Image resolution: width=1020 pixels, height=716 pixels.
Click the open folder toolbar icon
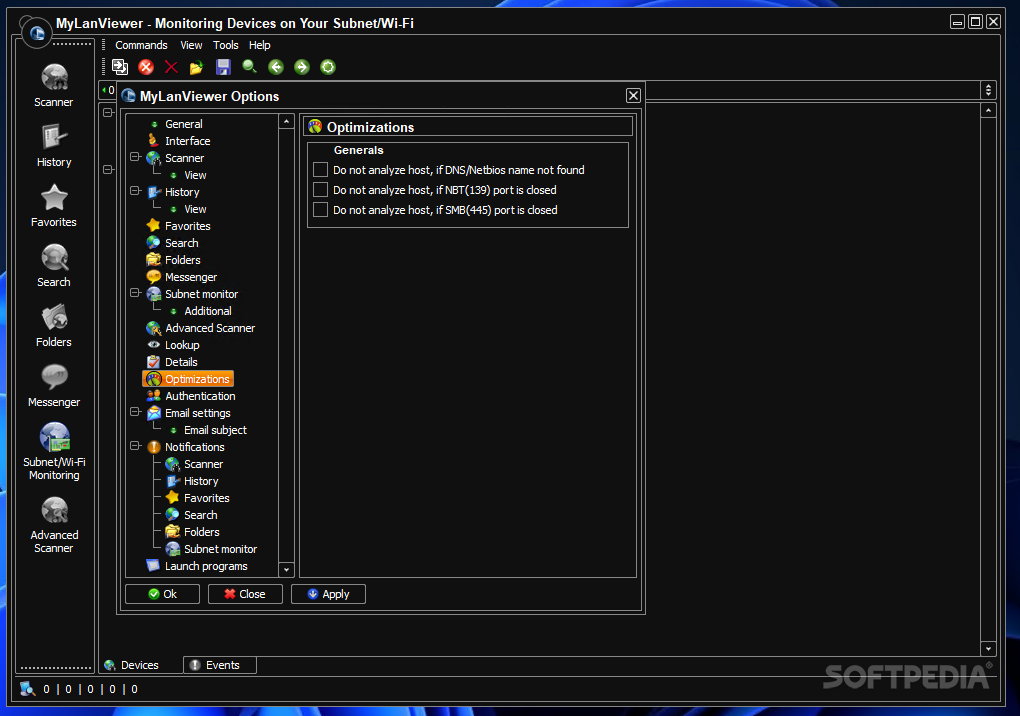196,67
